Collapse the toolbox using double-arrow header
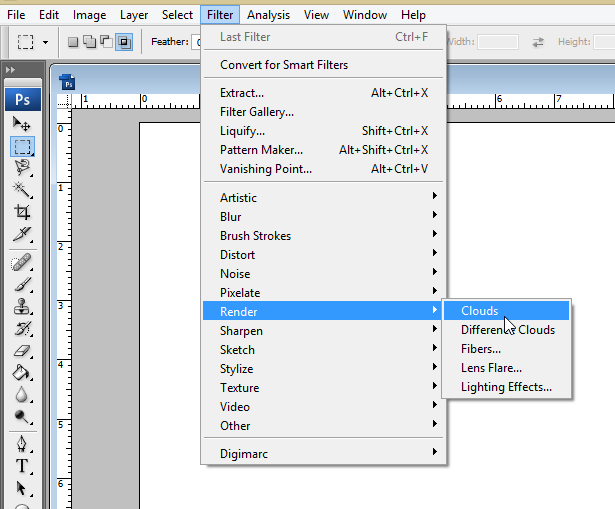The height and width of the screenshot is (509, 615). click(x=11, y=70)
